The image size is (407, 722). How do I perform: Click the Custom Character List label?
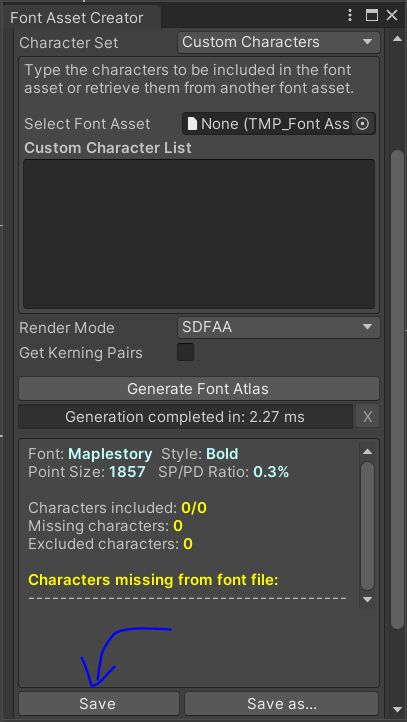point(108,148)
